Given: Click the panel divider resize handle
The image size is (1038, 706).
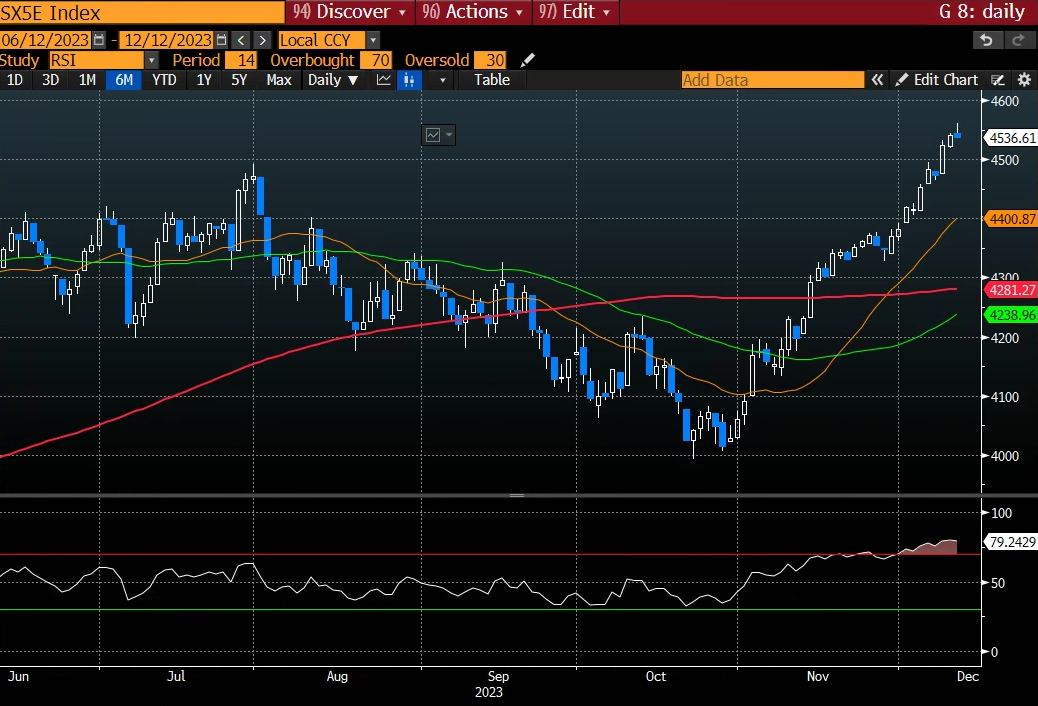Looking at the screenshot, I should 518,495.
